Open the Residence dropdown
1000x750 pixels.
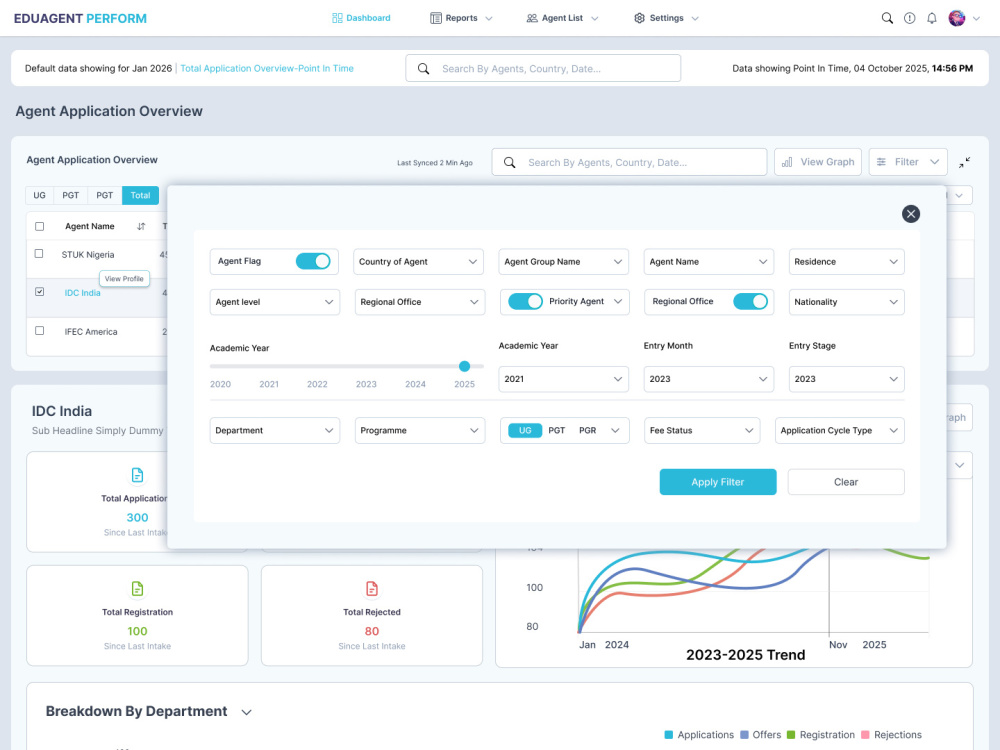coord(846,261)
